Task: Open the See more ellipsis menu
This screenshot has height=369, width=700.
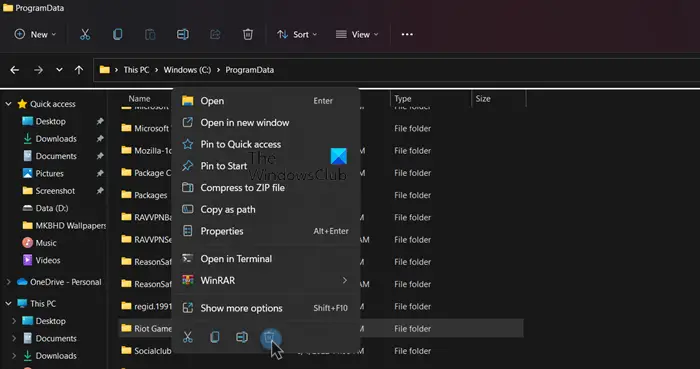Action: tap(407, 34)
